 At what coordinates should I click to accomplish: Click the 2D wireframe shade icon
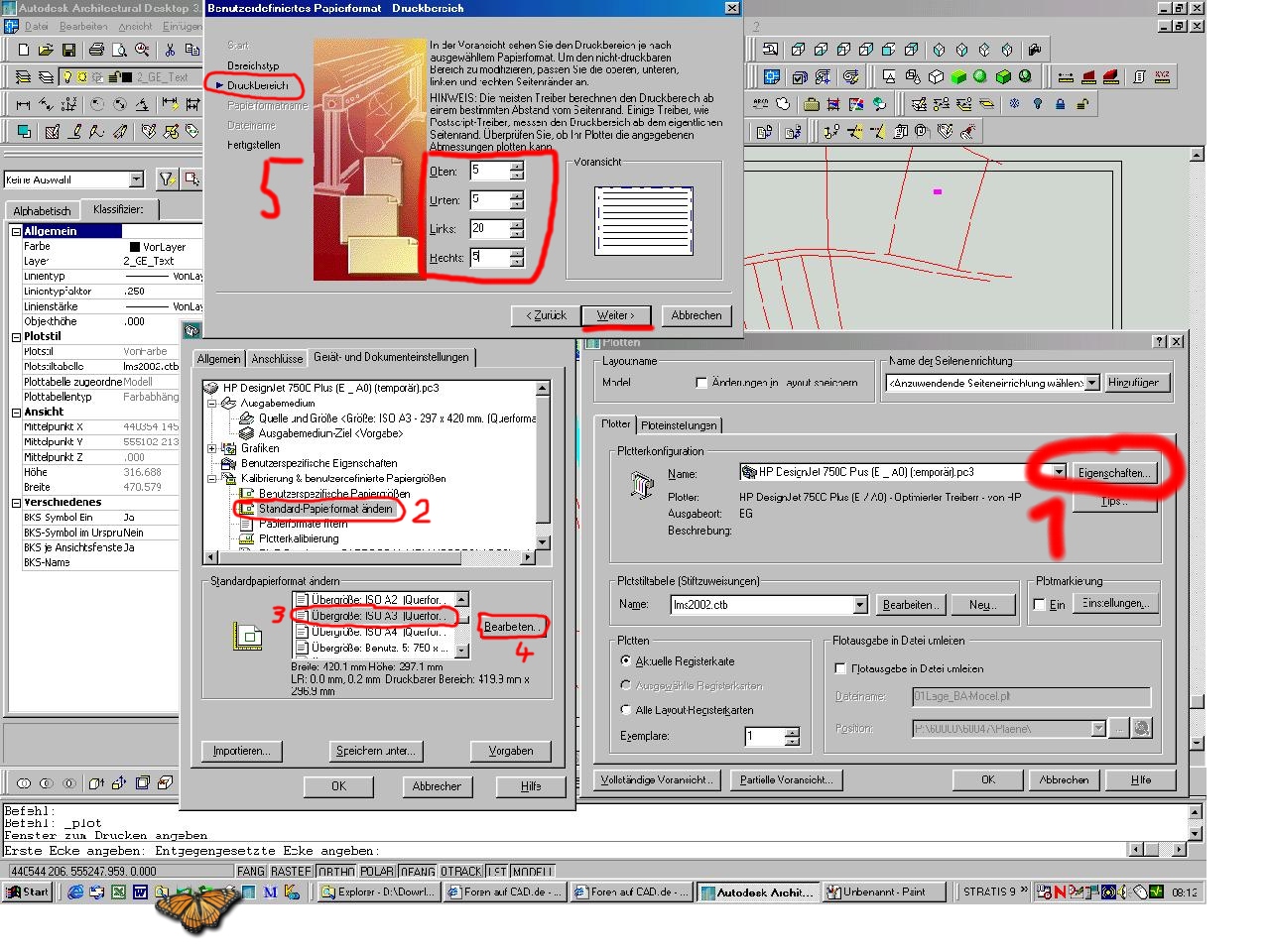889,76
